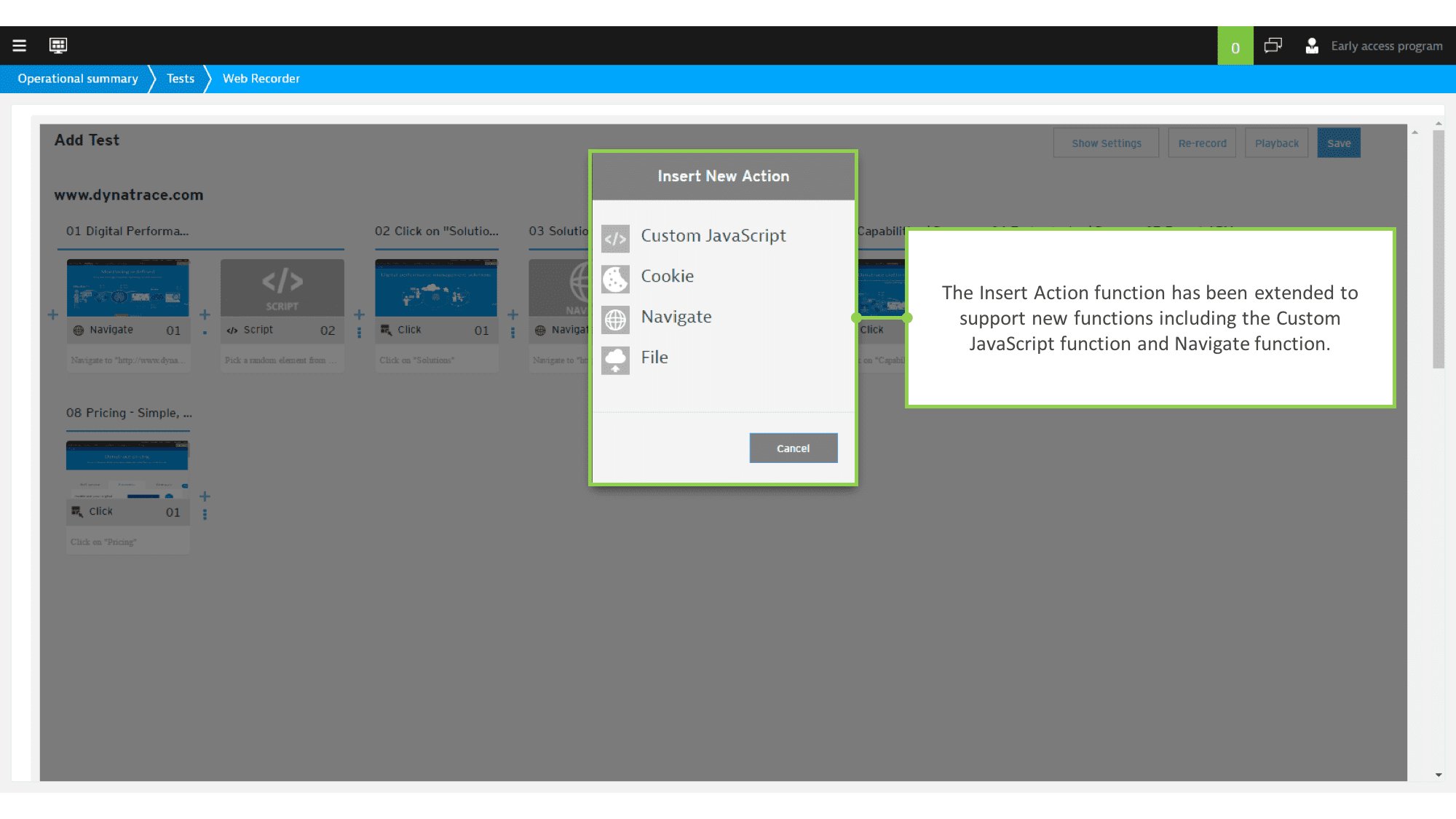The height and width of the screenshot is (819, 1456).
Task: Click Show Settings button
Action: click(1106, 143)
